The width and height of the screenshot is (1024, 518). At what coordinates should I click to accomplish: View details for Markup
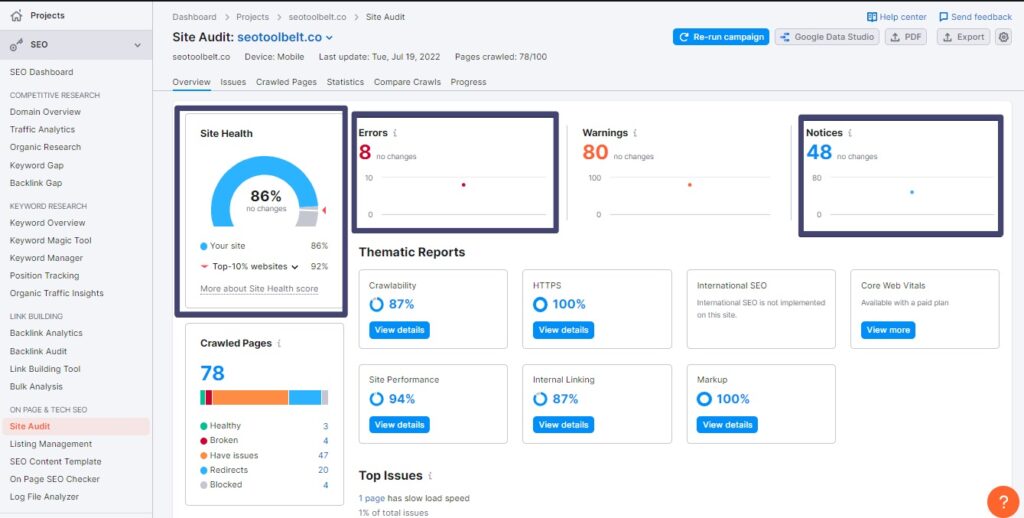tap(727, 425)
